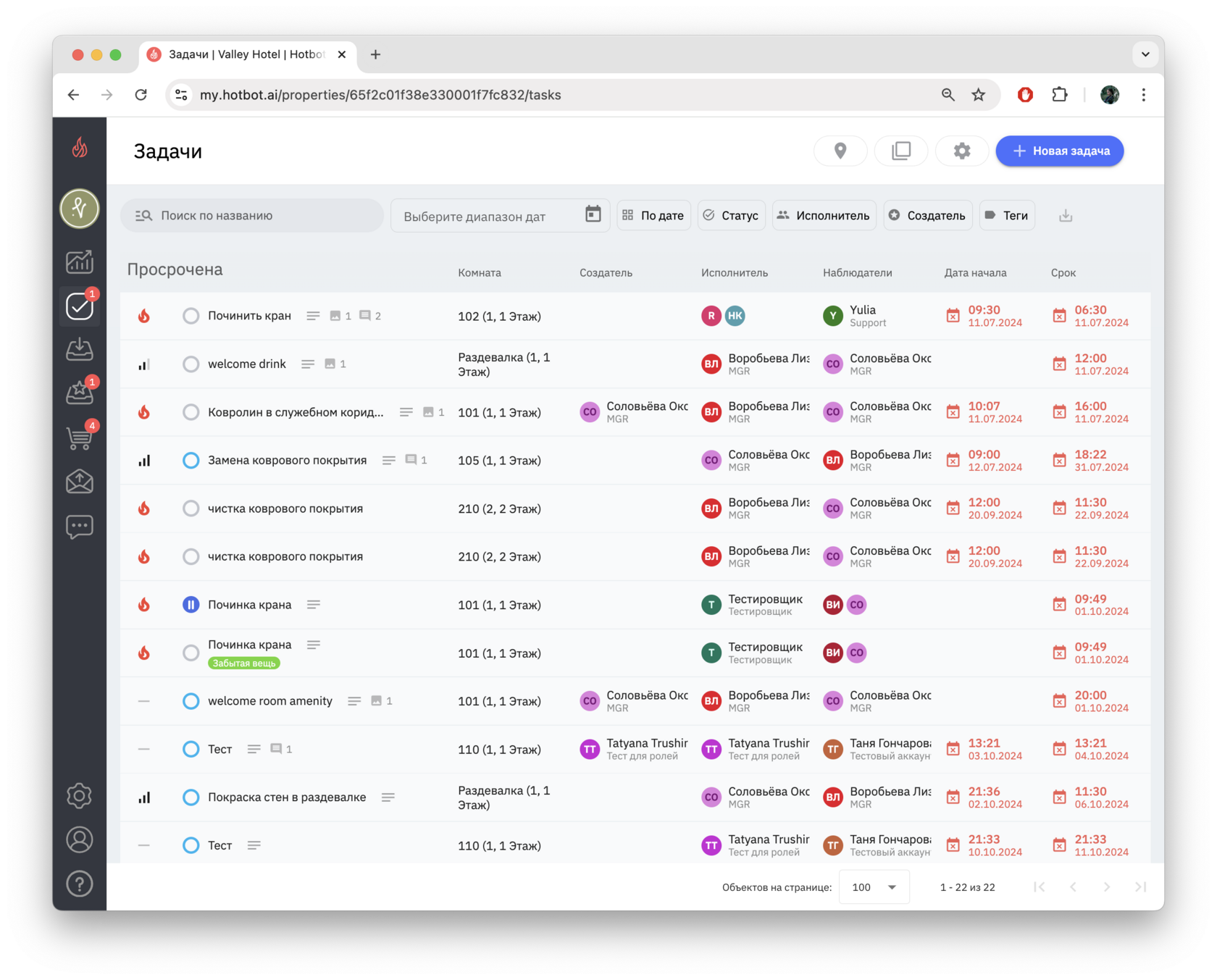Expand the browser tab search chevron
Screen dimensions: 1217x980
1145,54
